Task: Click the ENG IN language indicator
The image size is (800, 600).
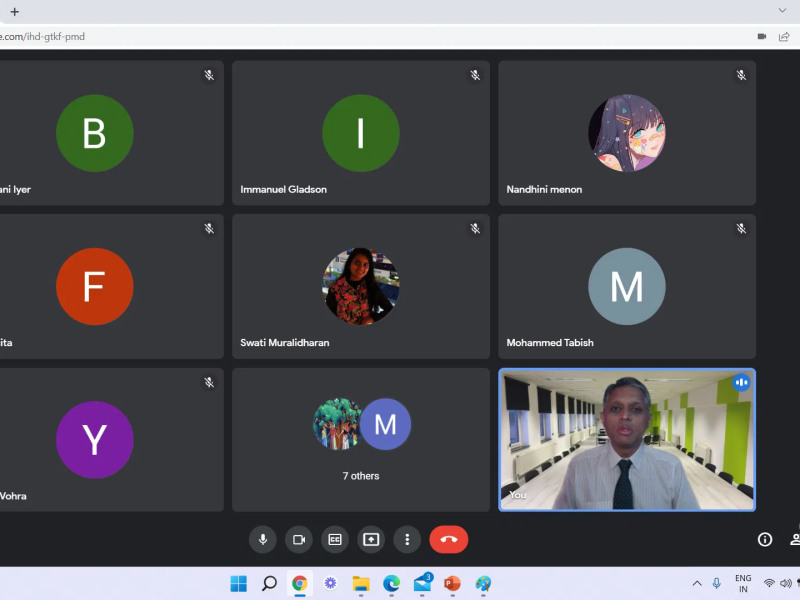Action: point(743,583)
